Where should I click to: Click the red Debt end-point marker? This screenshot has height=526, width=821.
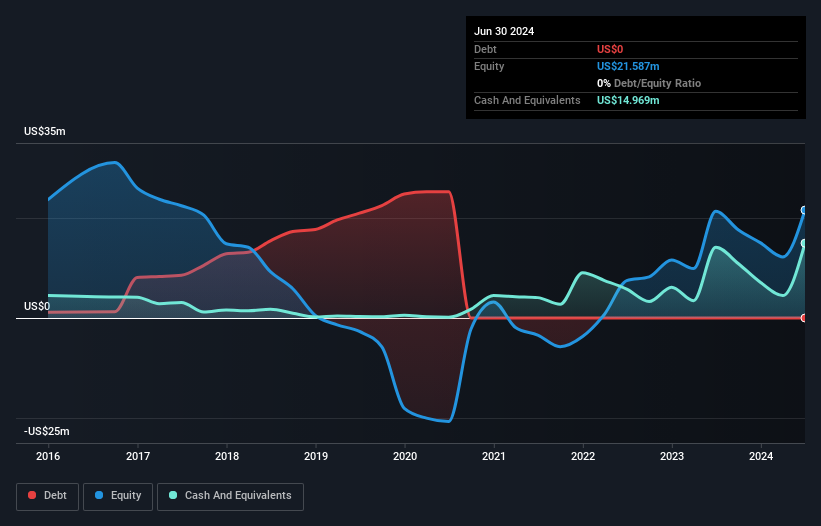point(804,318)
